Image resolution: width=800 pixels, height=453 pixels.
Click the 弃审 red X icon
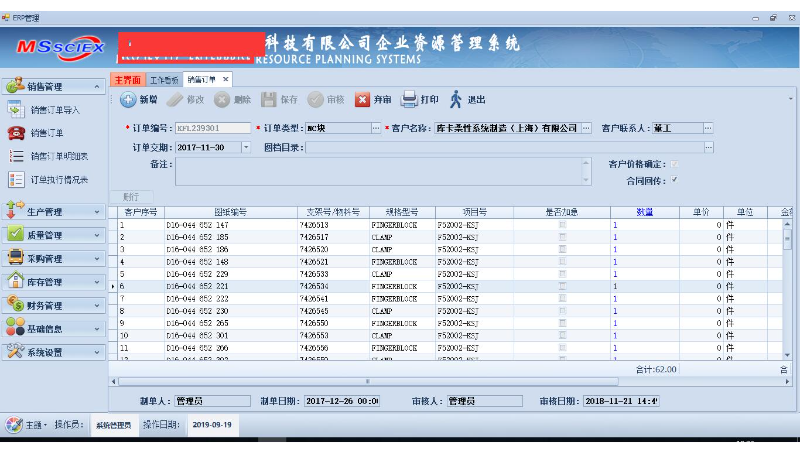pyautogui.click(x=362, y=99)
